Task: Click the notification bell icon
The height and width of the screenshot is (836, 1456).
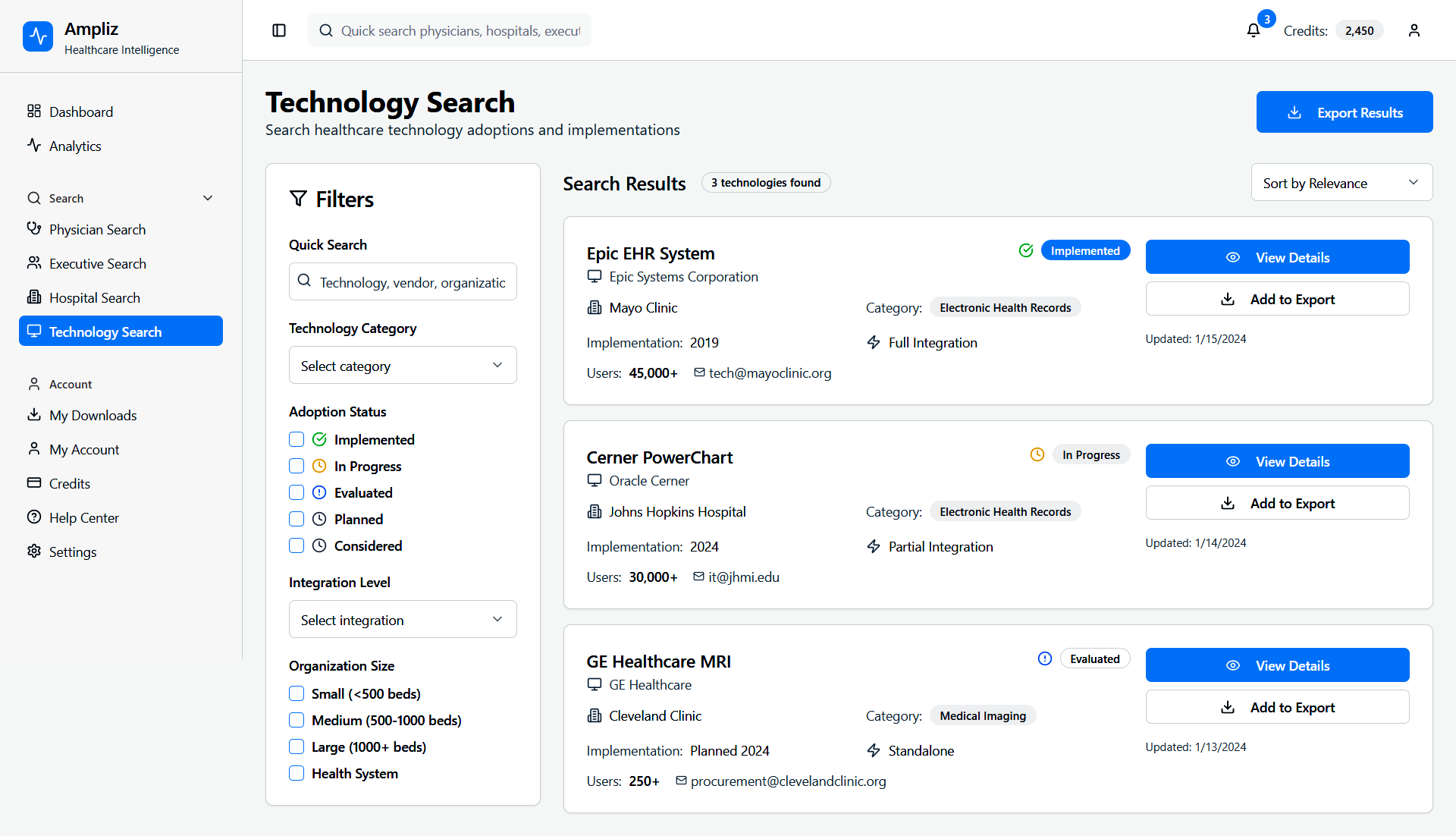Action: (1253, 30)
